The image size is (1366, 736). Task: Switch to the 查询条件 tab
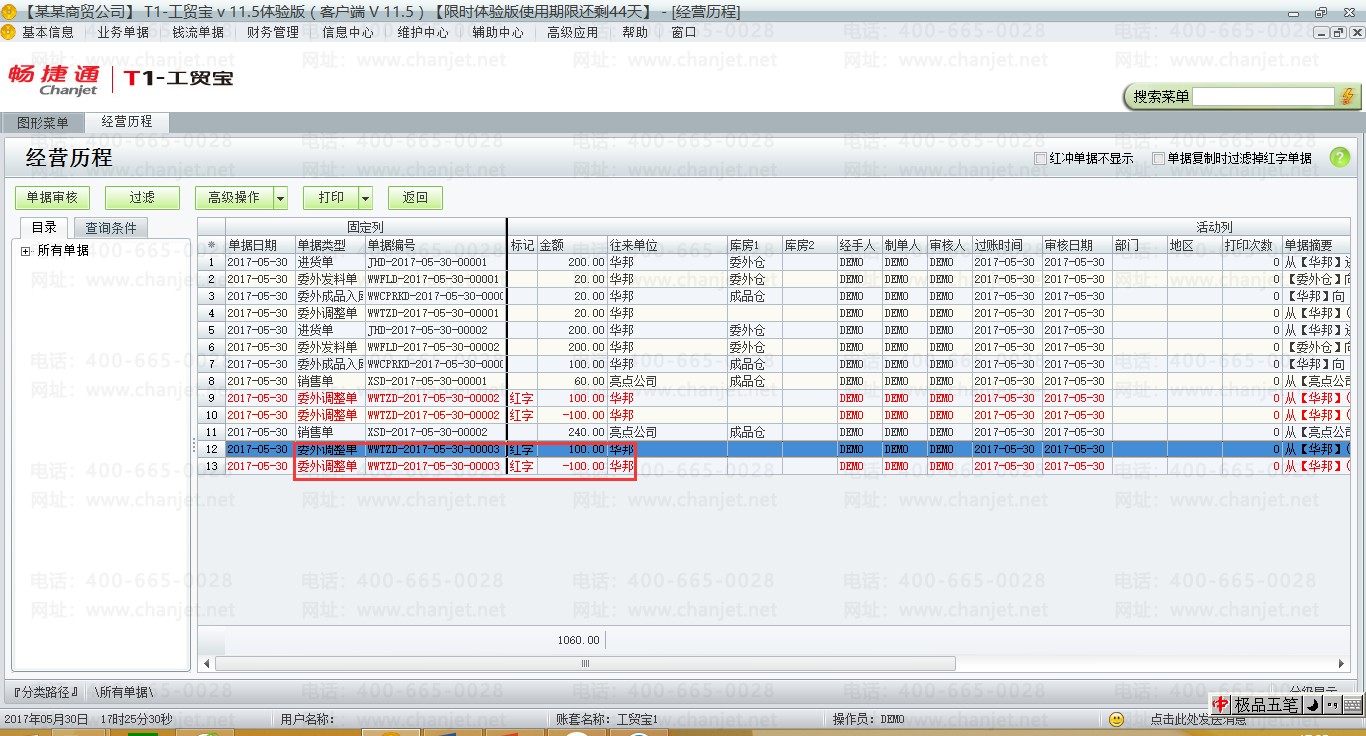[x=111, y=228]
